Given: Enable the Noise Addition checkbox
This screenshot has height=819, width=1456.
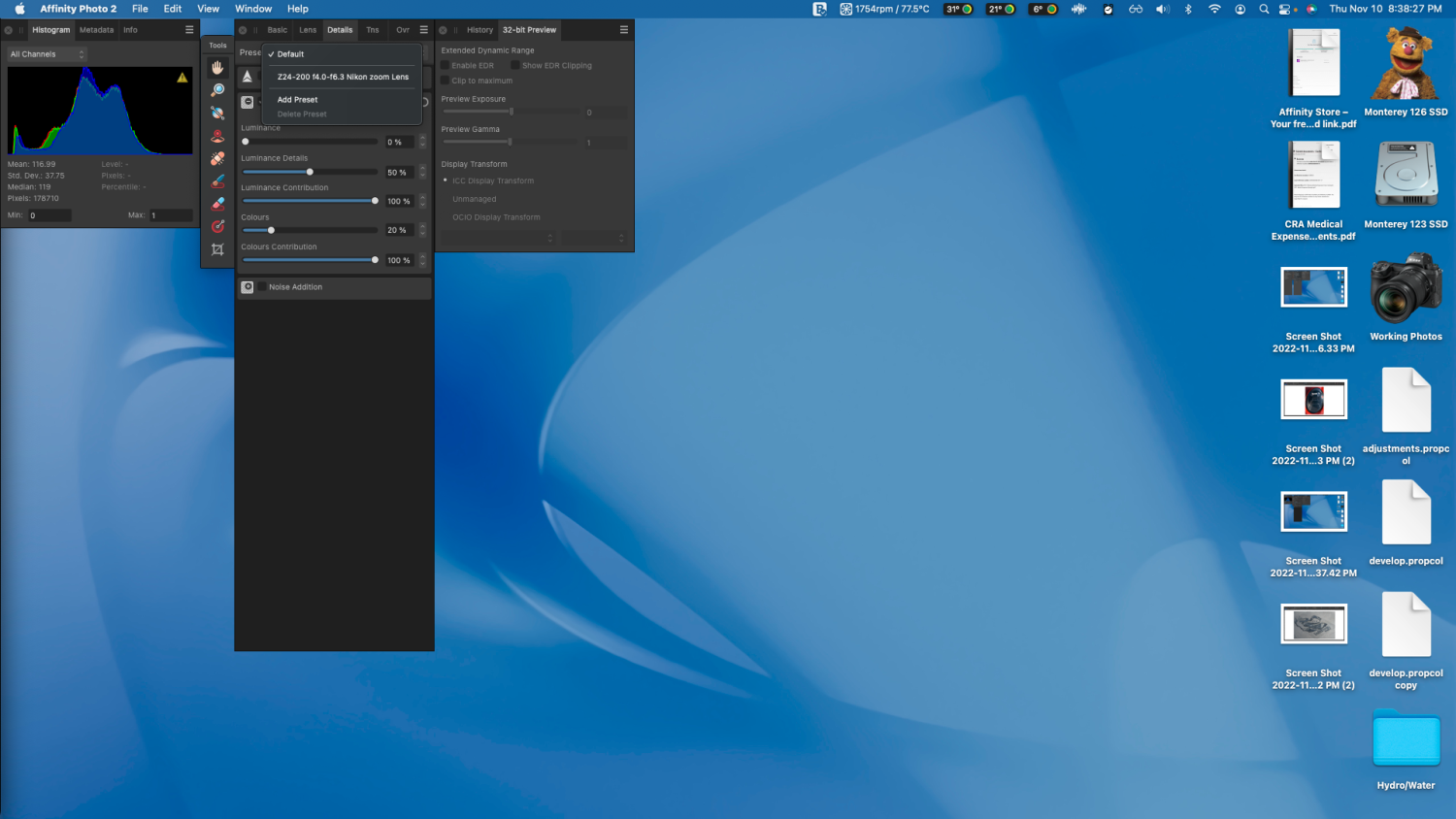Looking at the screenshot, I should 261,287.
